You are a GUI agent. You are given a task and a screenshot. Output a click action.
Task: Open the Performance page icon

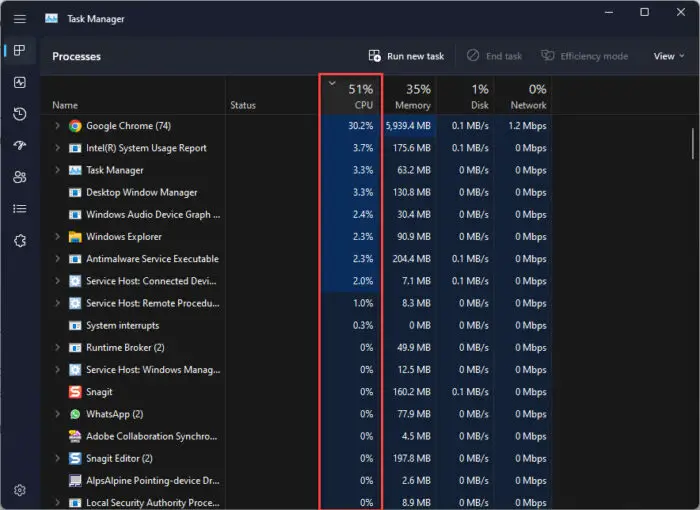[x=20, y=82]
